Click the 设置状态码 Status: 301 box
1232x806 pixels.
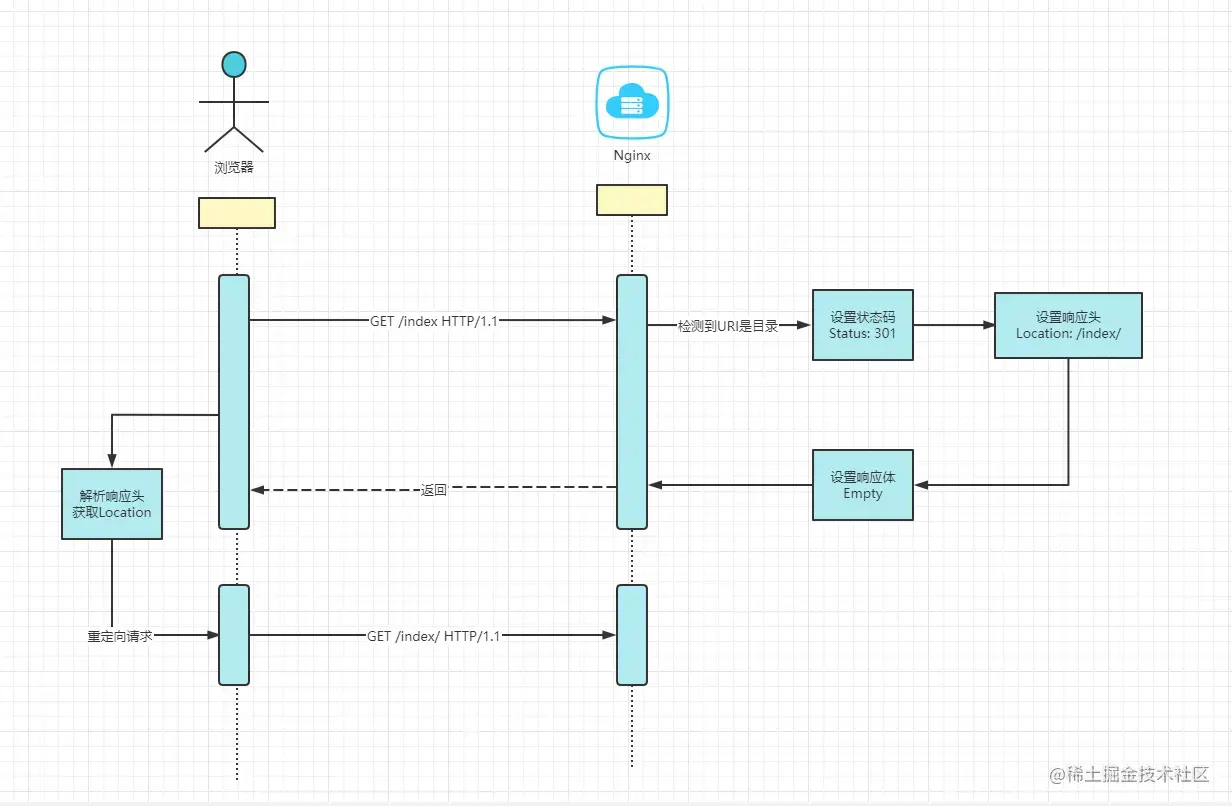(x=863, y=325)
